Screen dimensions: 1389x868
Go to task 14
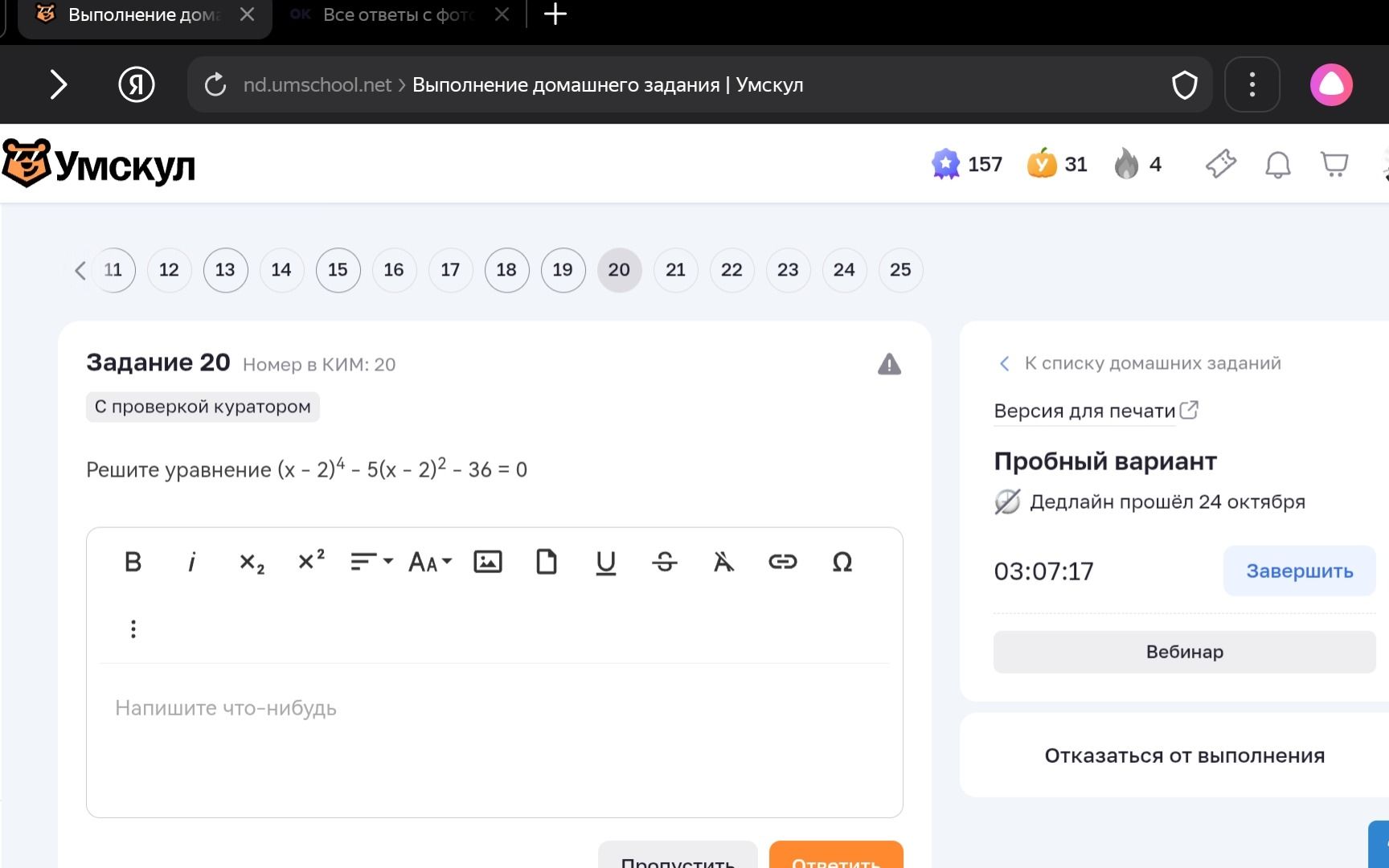tap(281, 270)
